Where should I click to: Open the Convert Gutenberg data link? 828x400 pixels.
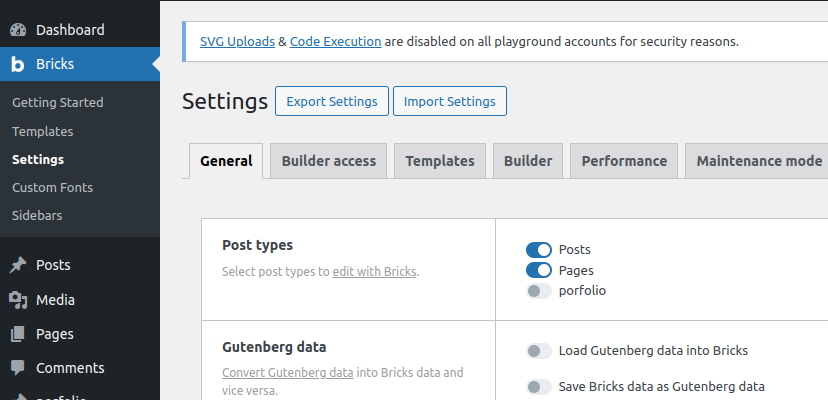click(287, 373)
